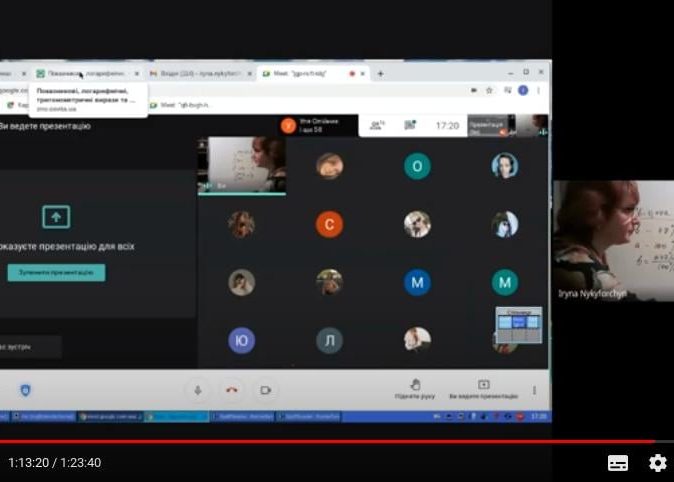Click the red YouTube progress bar
Image resolution: width=674 pixels, height=482 pixels.
tap(330, 441)
